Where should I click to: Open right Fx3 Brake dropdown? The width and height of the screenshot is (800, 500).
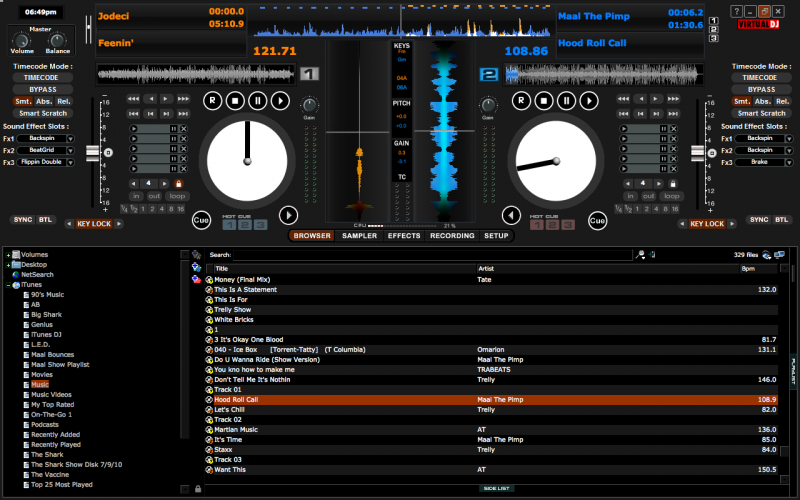[789, 162]
